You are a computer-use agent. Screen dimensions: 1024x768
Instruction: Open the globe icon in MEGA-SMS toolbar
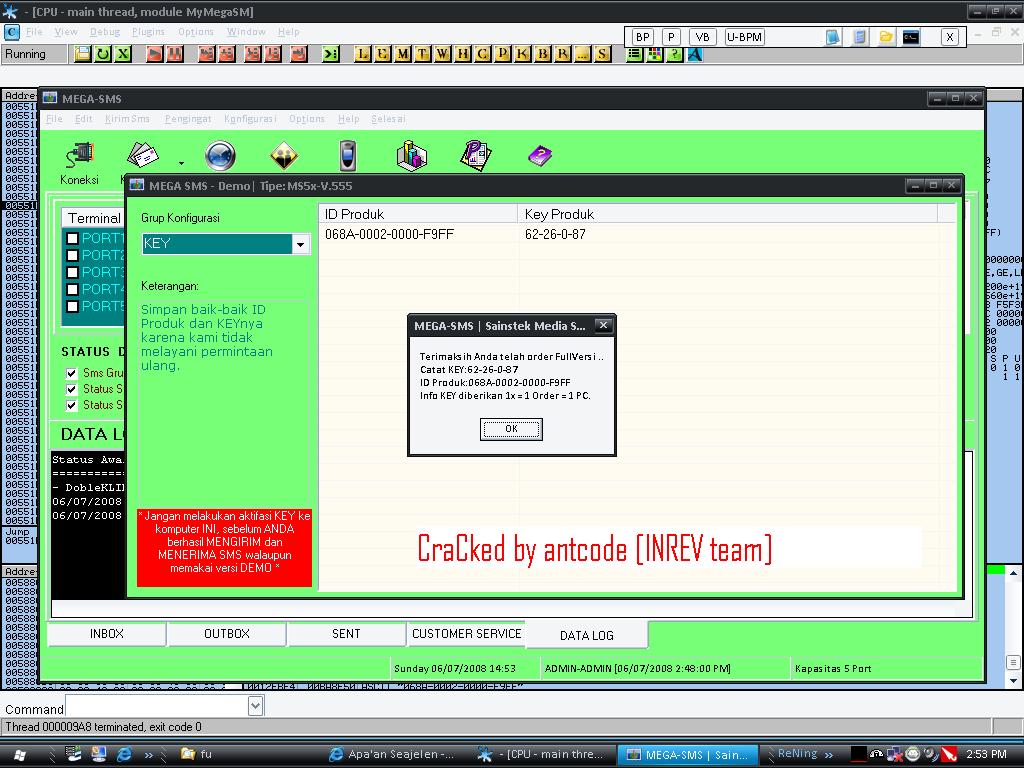point(220,155)
